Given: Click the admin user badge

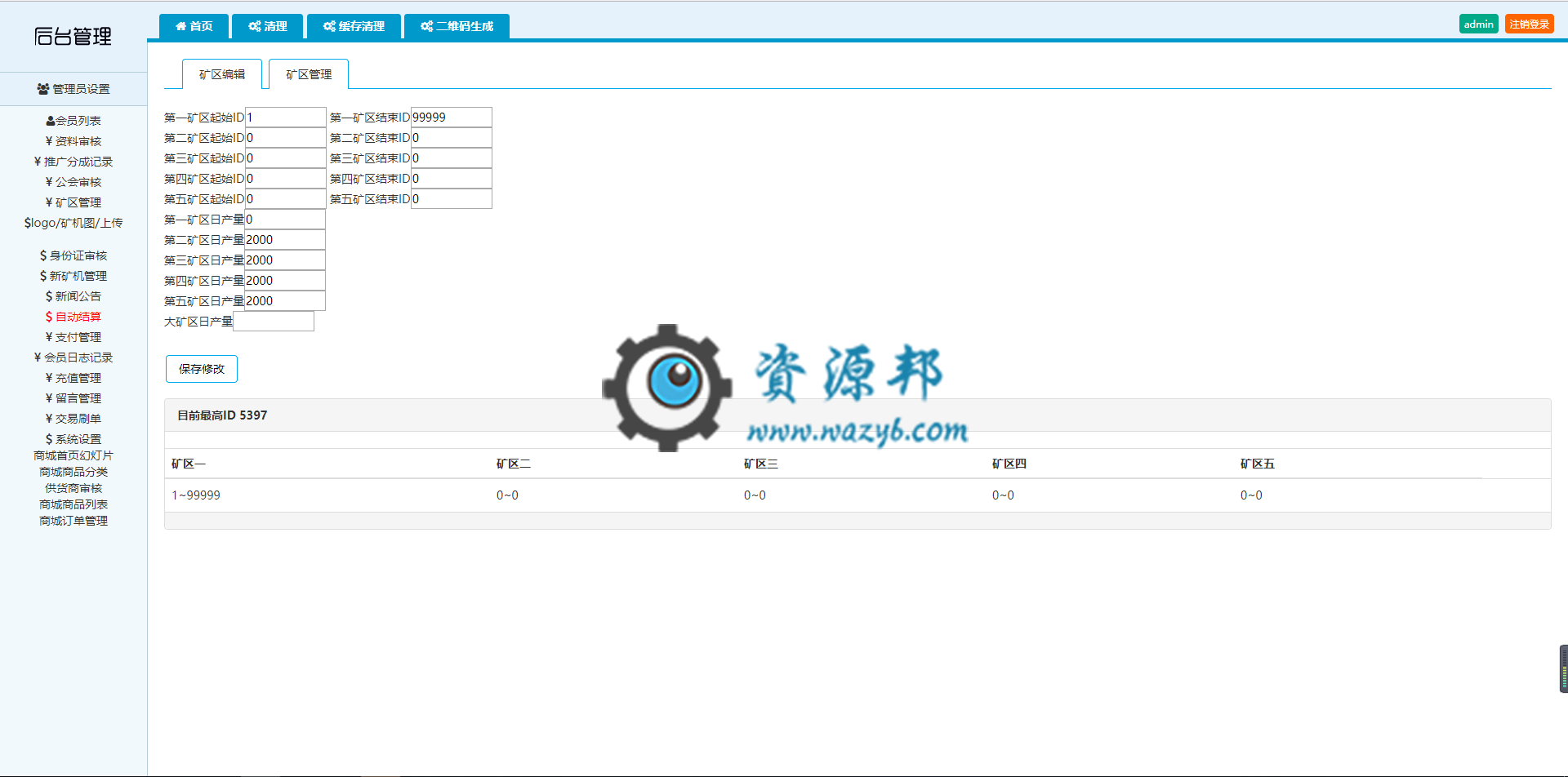Looking at the screenshot, I should point(1478,24).
